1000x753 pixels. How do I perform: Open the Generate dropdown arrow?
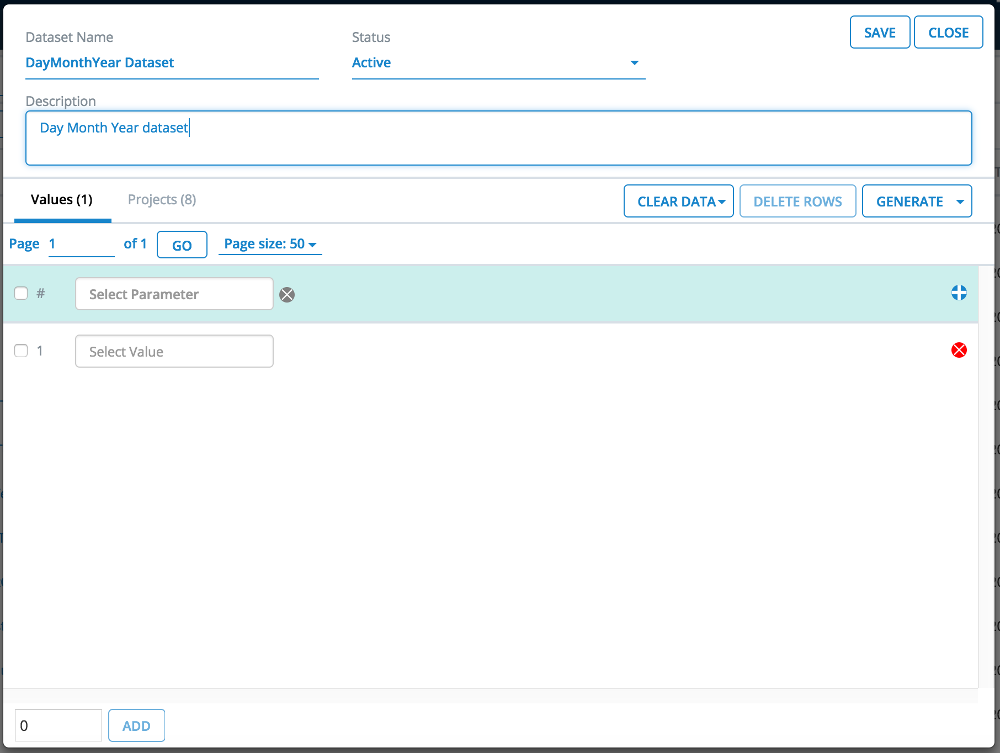[960, 201]
